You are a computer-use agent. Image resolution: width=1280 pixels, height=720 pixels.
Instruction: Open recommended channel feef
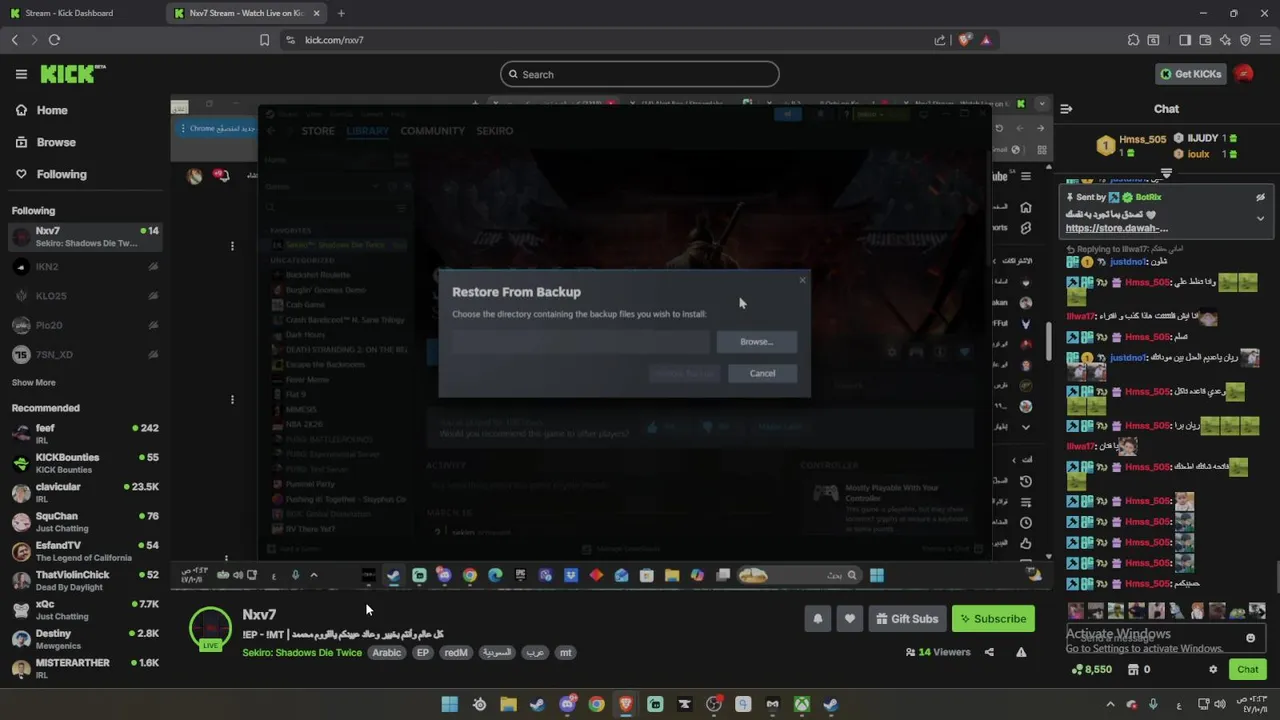point(85,433)
